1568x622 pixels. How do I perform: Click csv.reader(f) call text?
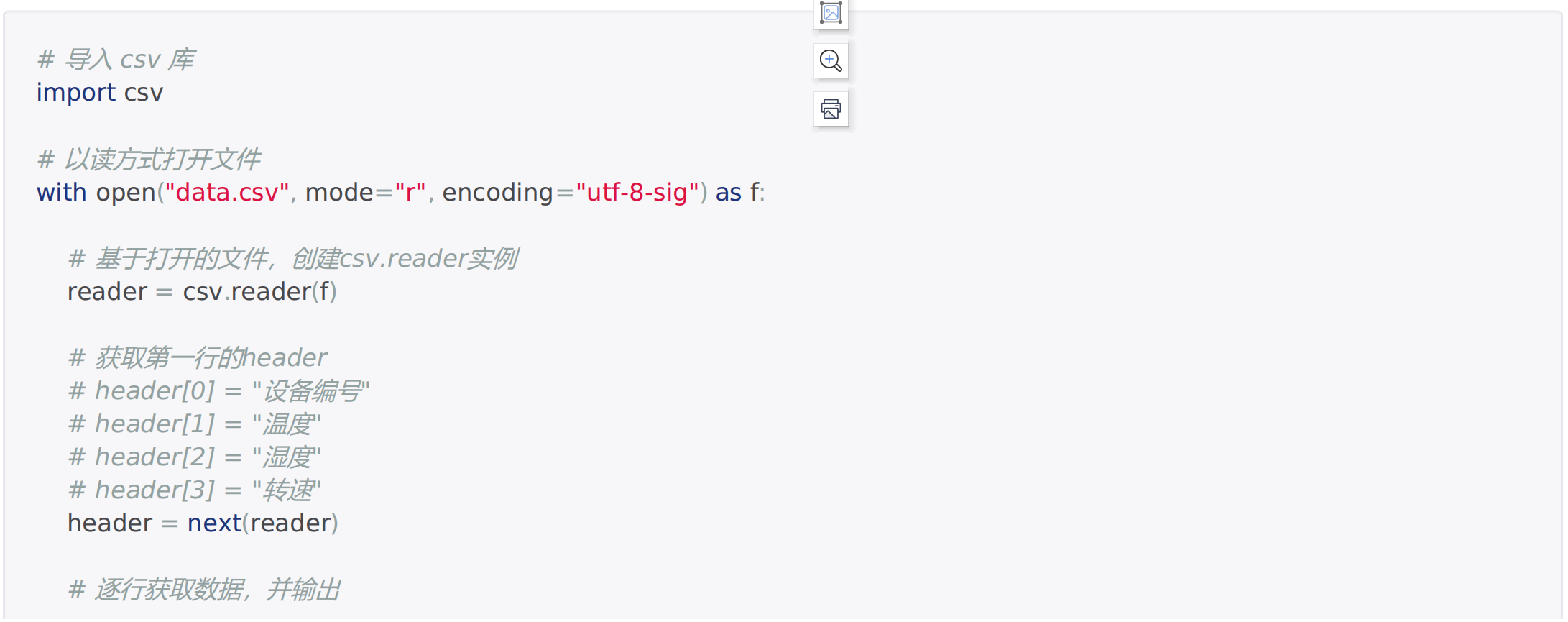(259, 292)
